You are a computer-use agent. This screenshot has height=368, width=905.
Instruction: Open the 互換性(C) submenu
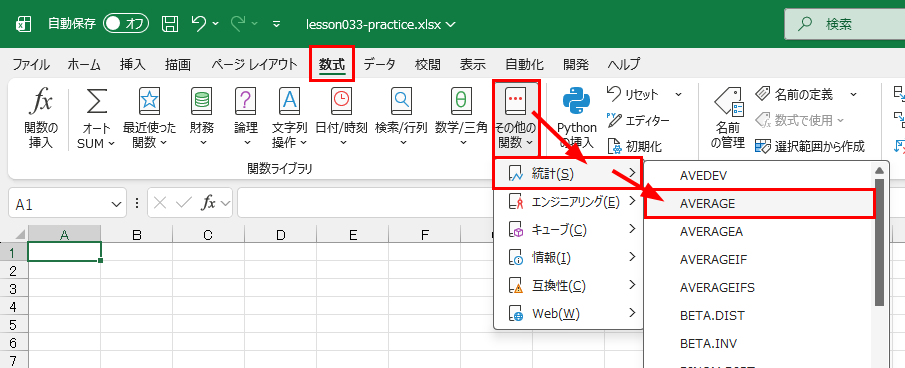tap(569, 286)
